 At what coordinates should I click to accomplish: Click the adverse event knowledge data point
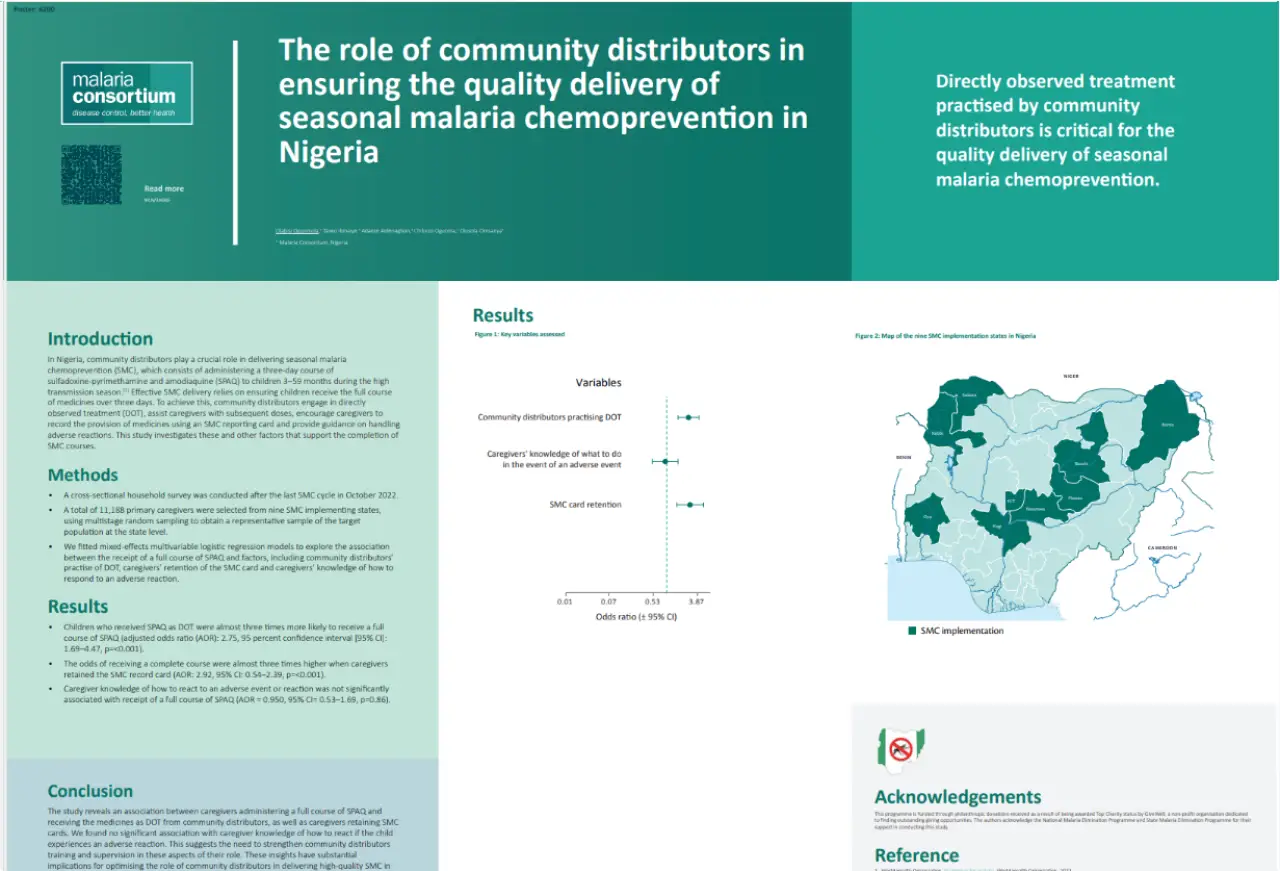(665, 461)
